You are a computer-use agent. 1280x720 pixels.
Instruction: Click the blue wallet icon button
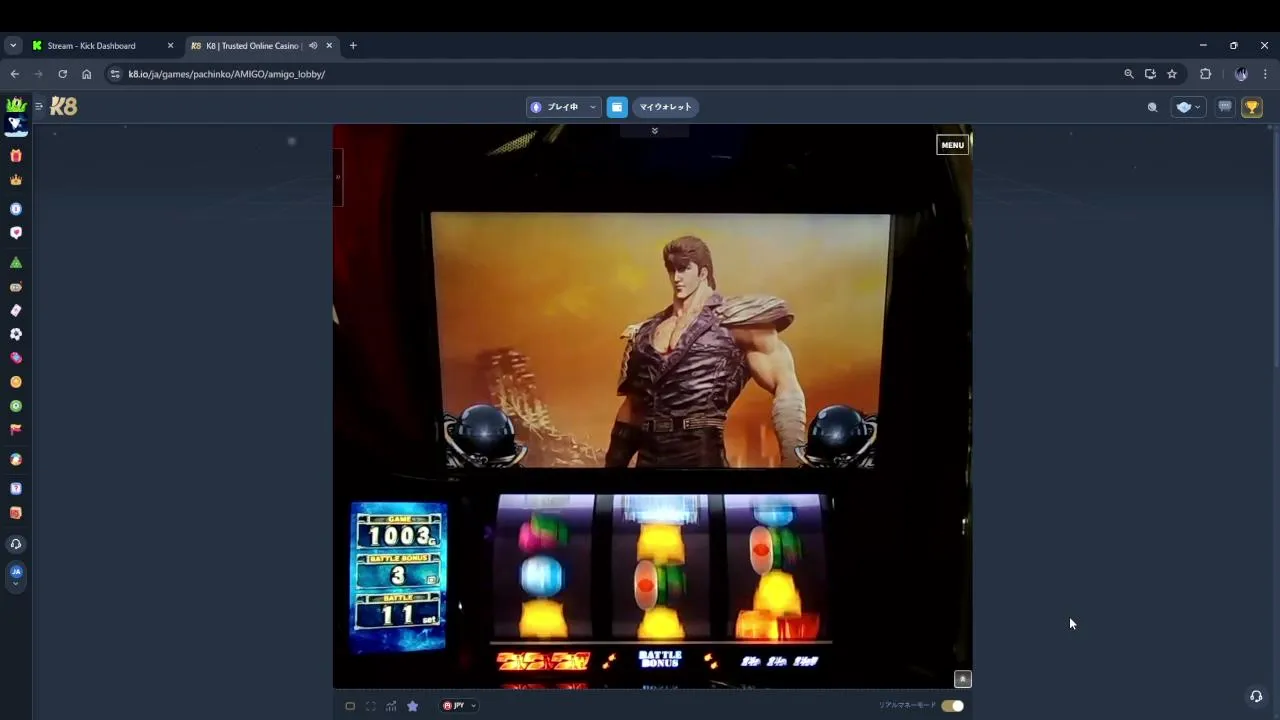click(617, 107)
